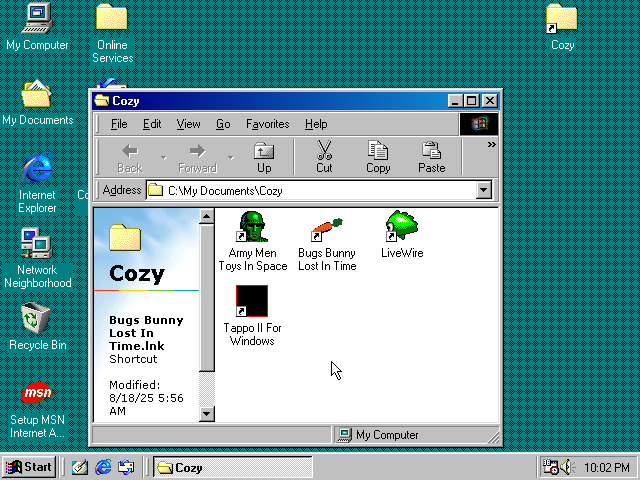The image size is (640, 480).
Task: Select the Recycle Bin desktop icon
Action: tap(37, 321)
